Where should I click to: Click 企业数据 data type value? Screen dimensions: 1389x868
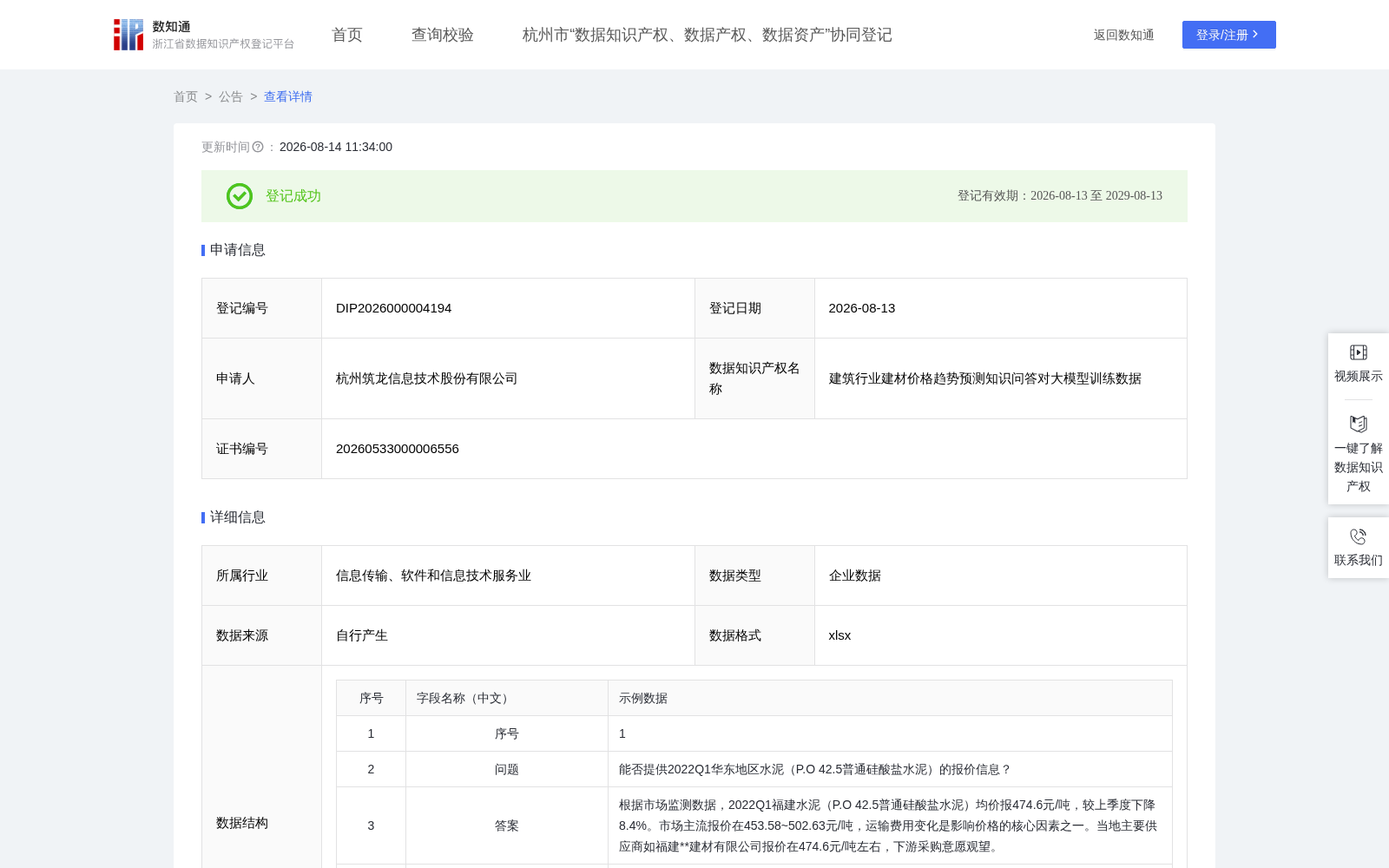855,575
